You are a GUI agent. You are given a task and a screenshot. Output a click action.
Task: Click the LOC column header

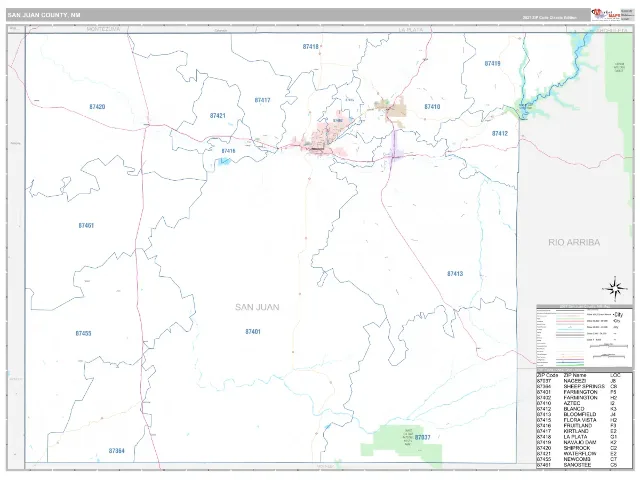tap(615, 375)
